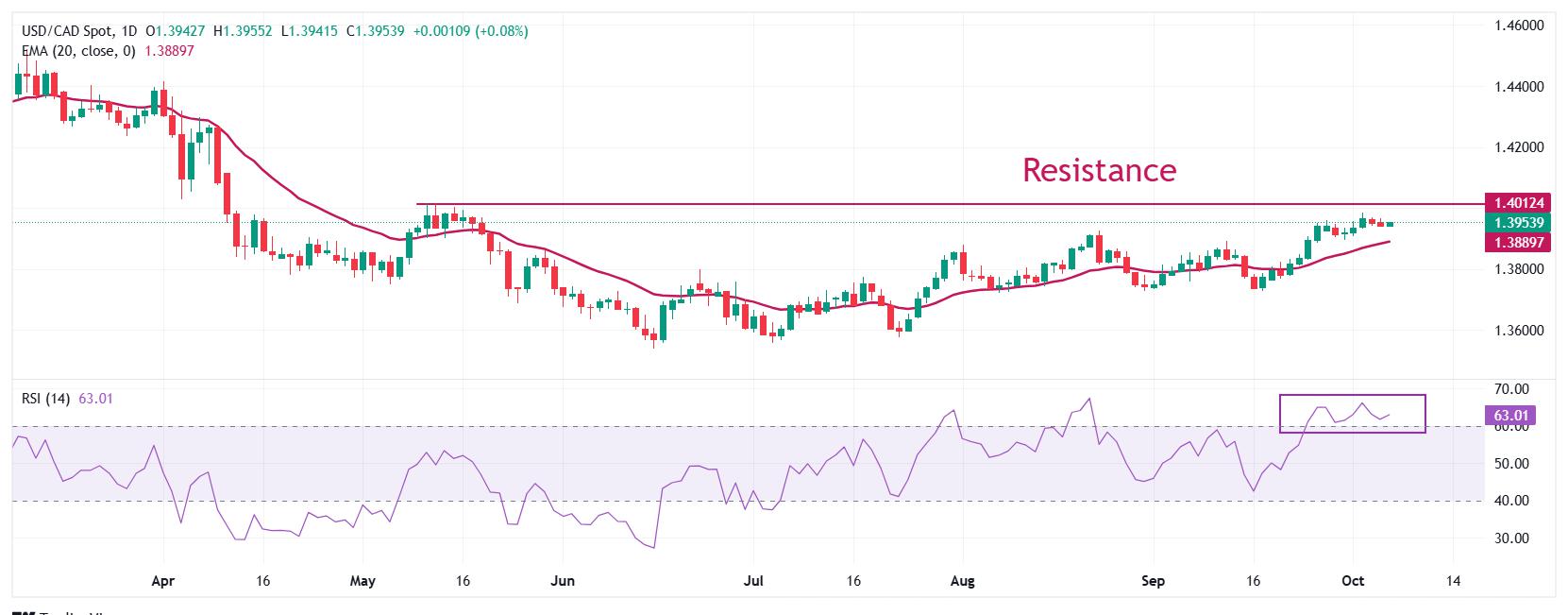Image resolution: width=1568 pixels, height=615 pixels.
Task: Click the red 1.38897 EMA legend value
Action: (169, 51)
